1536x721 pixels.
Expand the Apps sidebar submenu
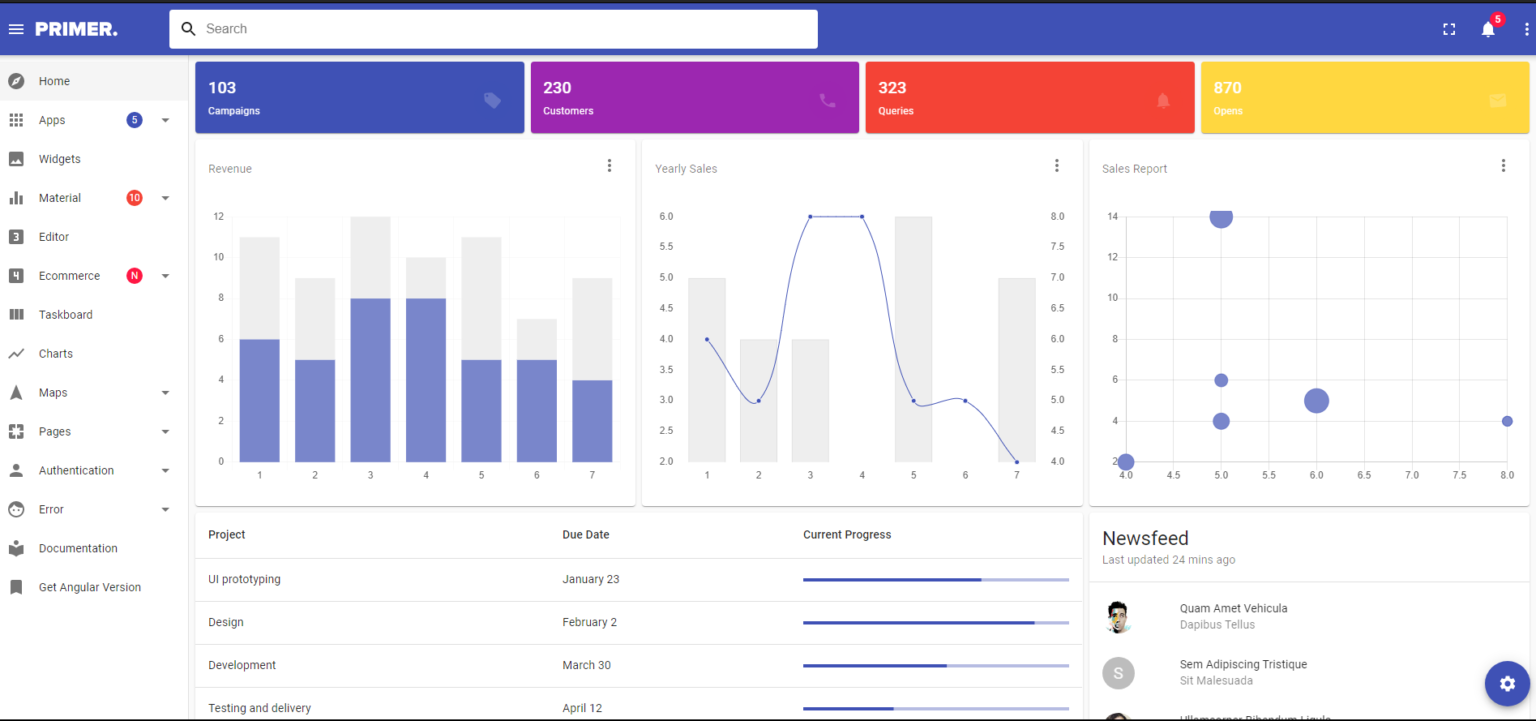165,120
